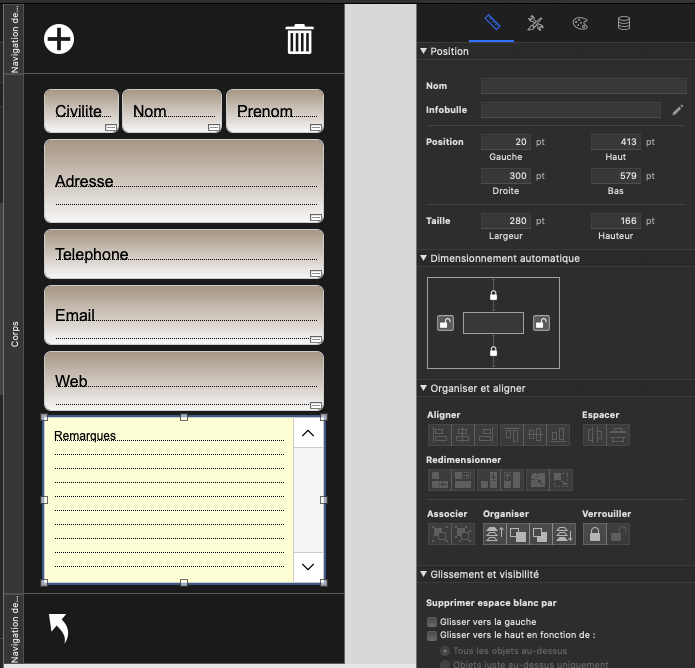Collapse the Organiser et aligner section
Image resolution: width=695 pixels, height=668 pixels.
point(423,388)
